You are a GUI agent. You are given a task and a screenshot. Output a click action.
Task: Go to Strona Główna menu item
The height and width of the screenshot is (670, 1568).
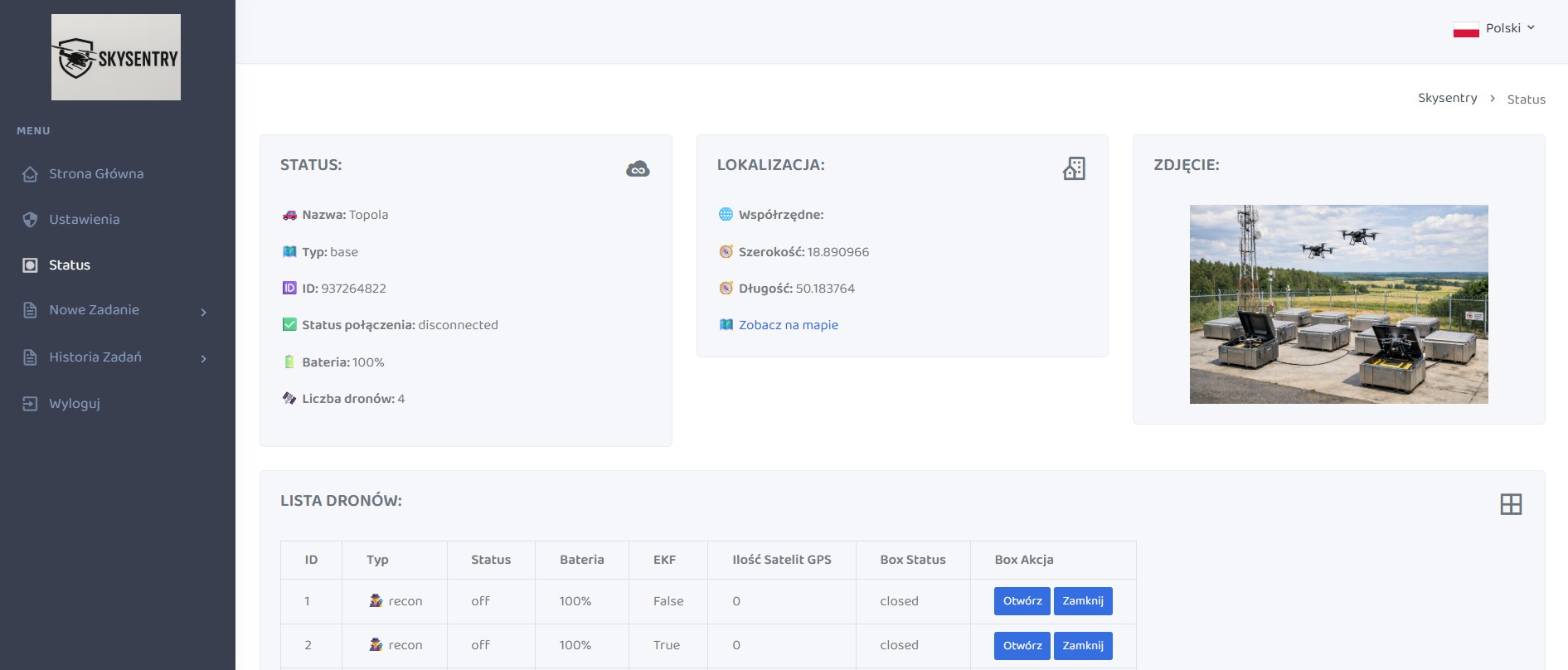click(96, 174)
